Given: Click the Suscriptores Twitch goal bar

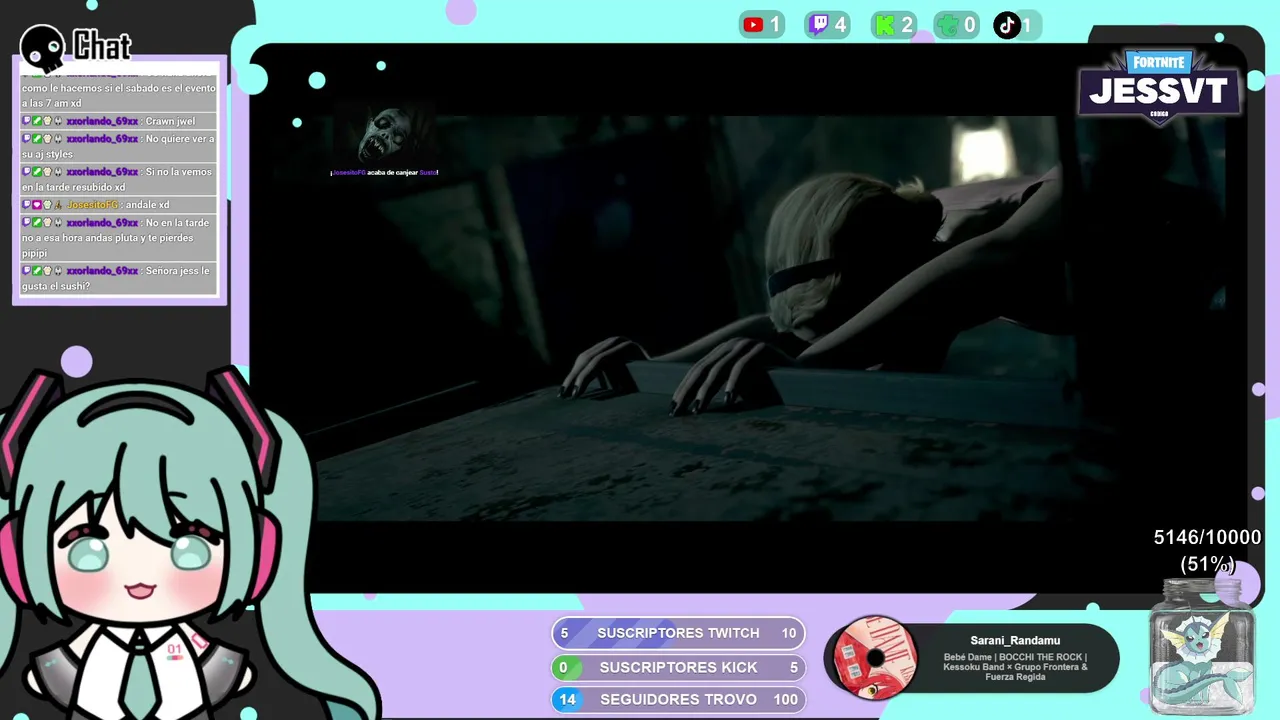Looking at the screenshot, I should click(x=678, y=633).
